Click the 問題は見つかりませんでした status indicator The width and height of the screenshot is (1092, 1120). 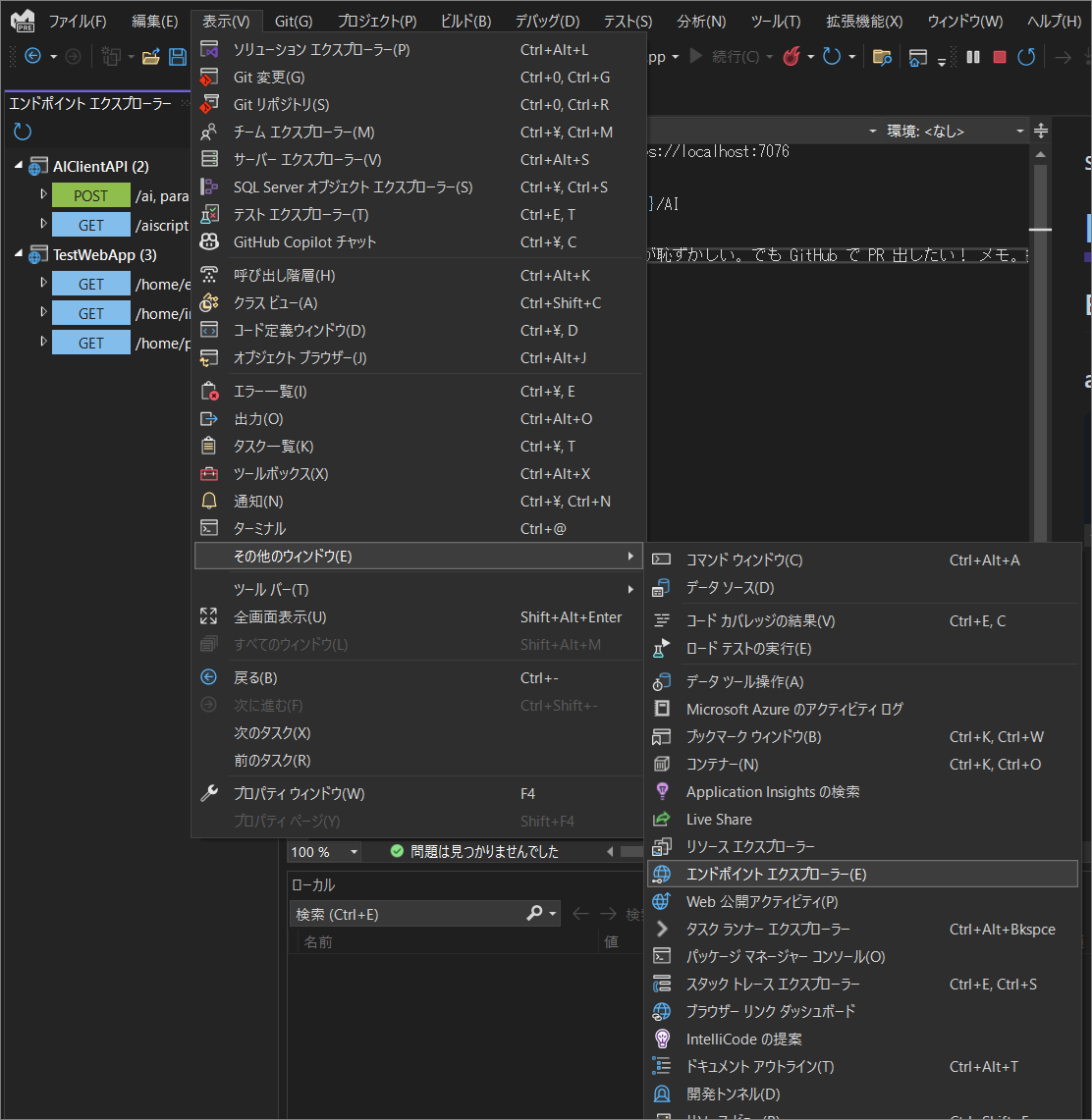pos(474,851)
